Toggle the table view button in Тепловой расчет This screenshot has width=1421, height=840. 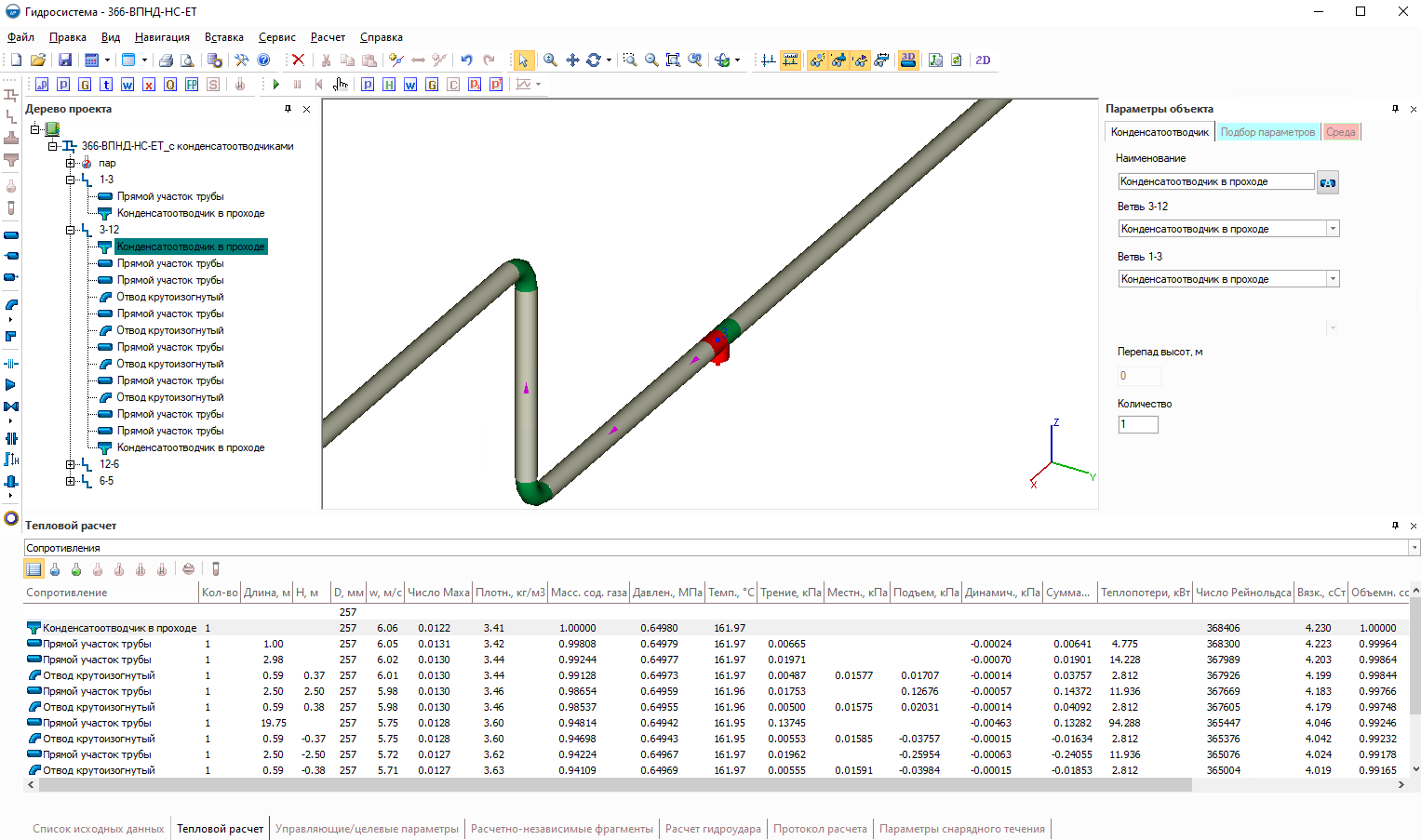click(x=34, y=569)
